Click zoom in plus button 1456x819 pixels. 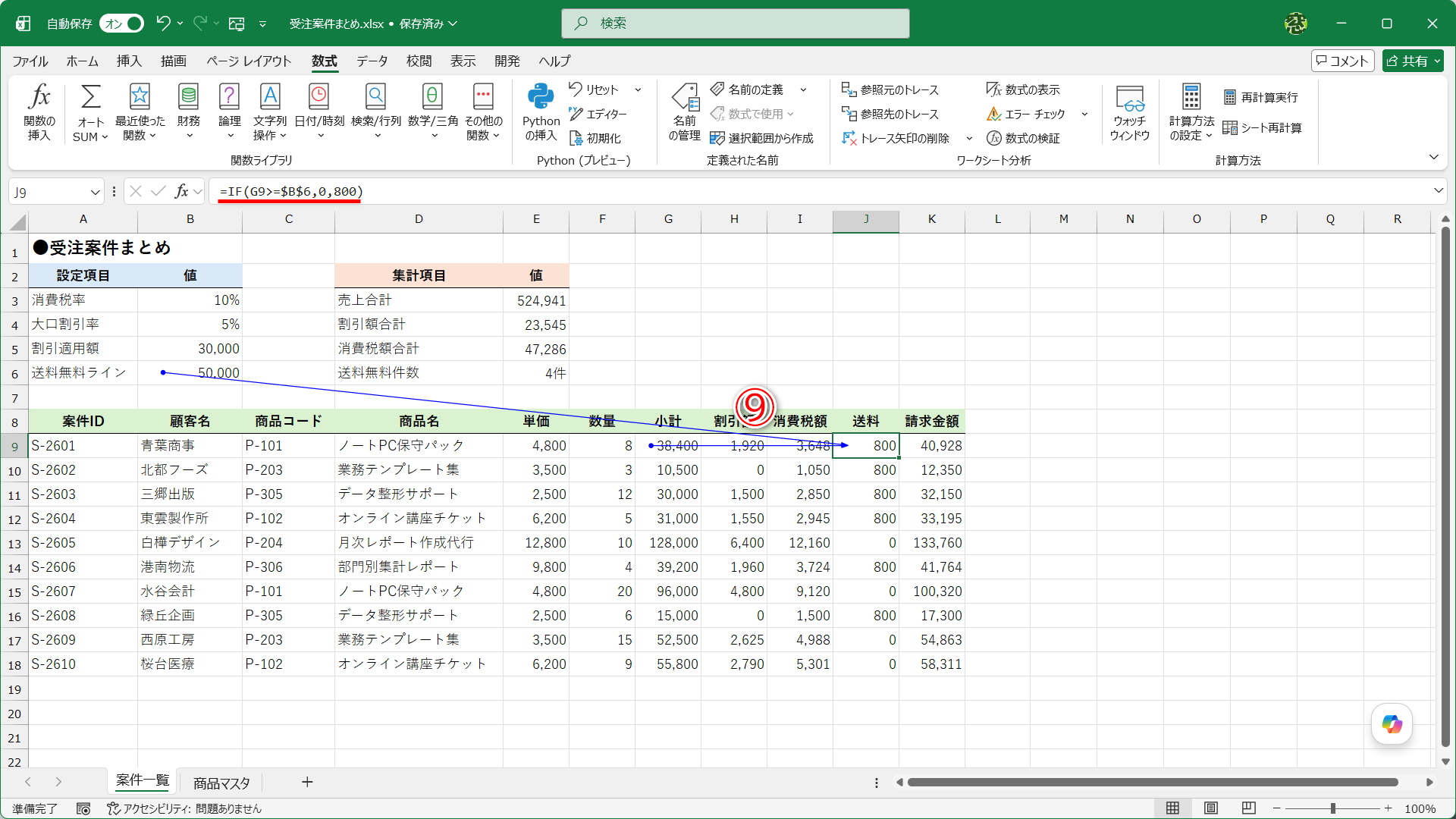[1388, 808]
